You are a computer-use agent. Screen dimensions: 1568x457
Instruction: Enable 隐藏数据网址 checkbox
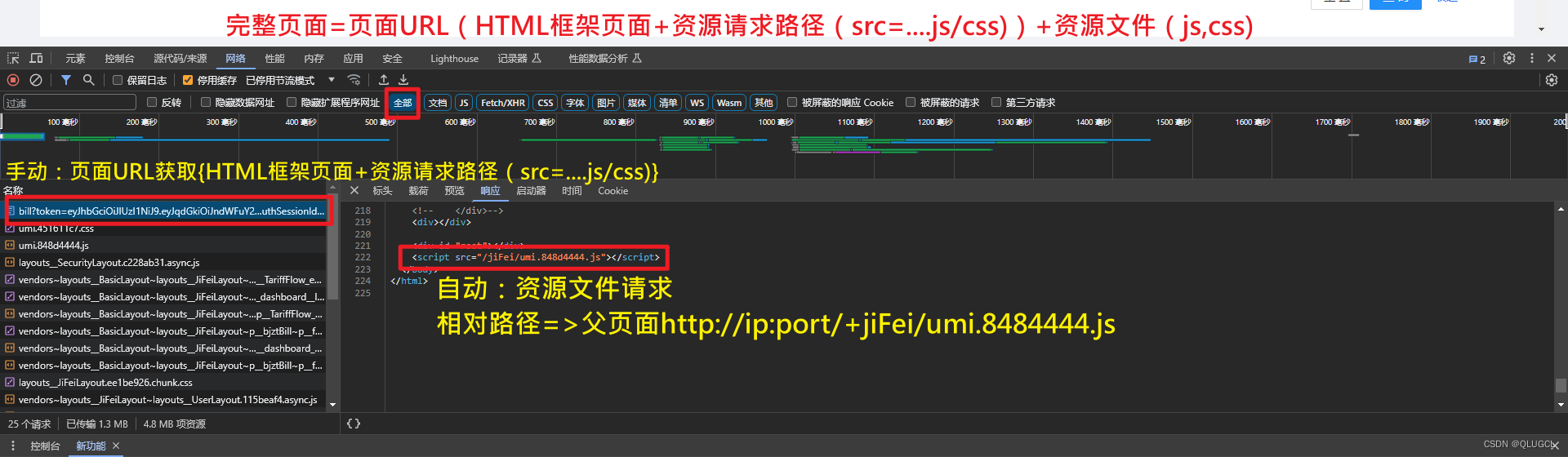coord(206,102)
